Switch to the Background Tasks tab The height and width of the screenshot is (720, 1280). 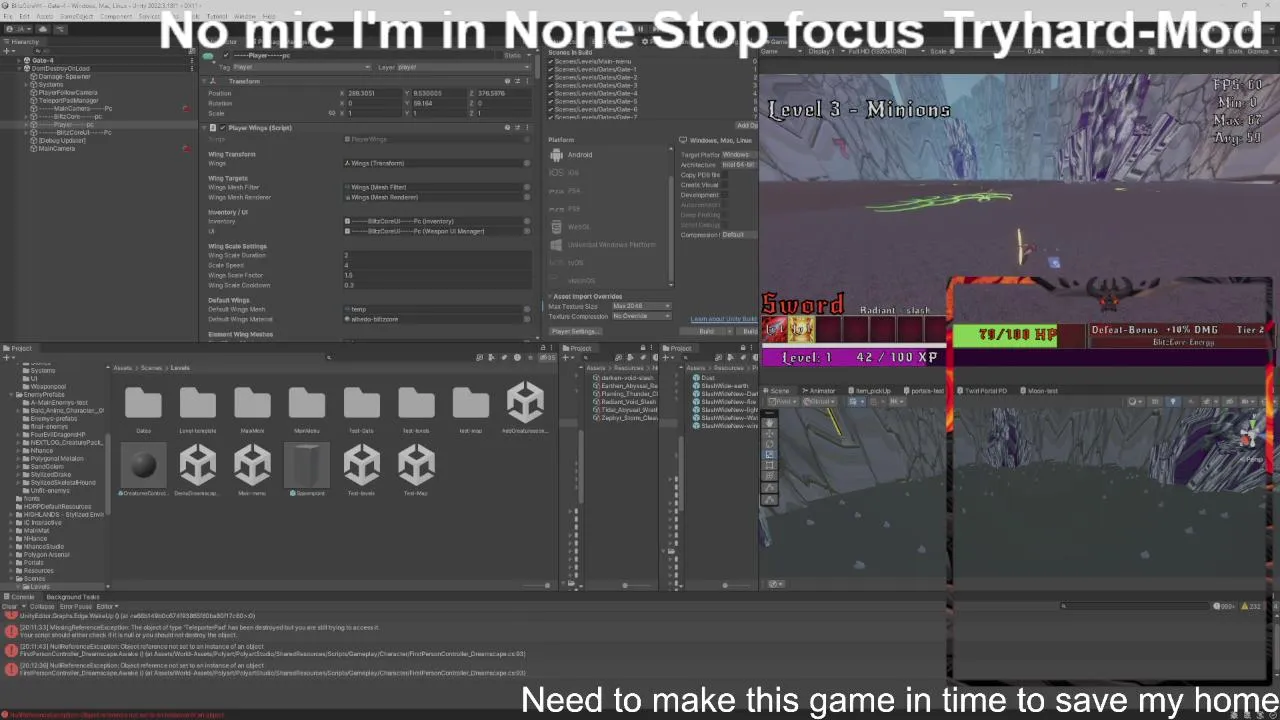tap(72, 597)
